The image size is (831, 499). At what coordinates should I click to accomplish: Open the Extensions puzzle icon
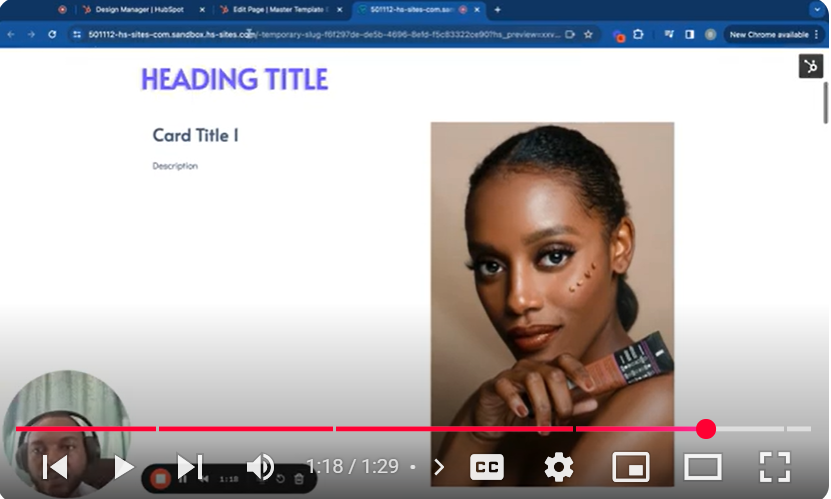(x=639, y=34)
